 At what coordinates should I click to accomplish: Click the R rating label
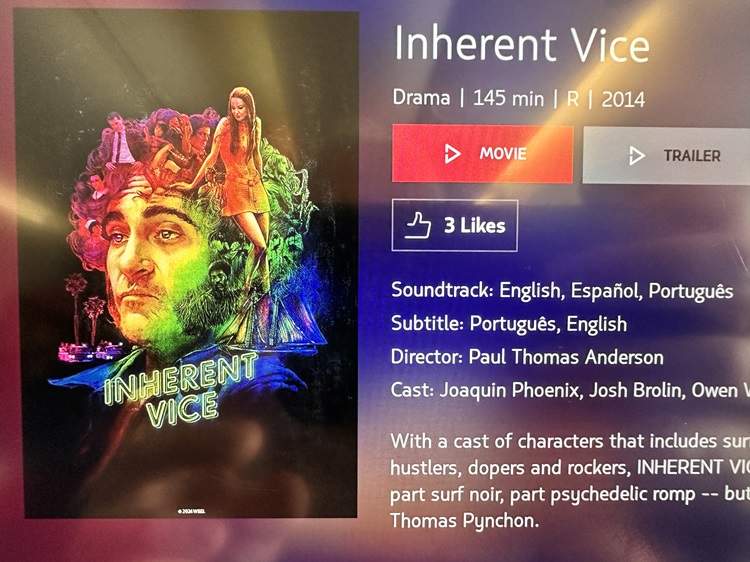[573, 99]
